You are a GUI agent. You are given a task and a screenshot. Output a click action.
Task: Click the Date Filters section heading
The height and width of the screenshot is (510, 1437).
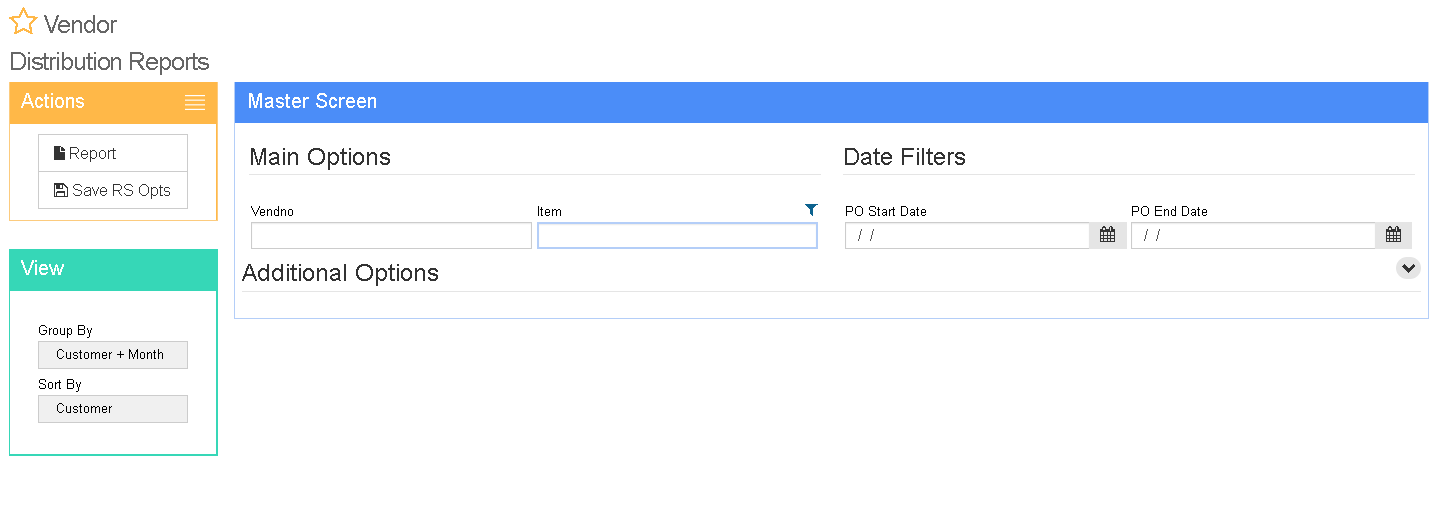905,157
